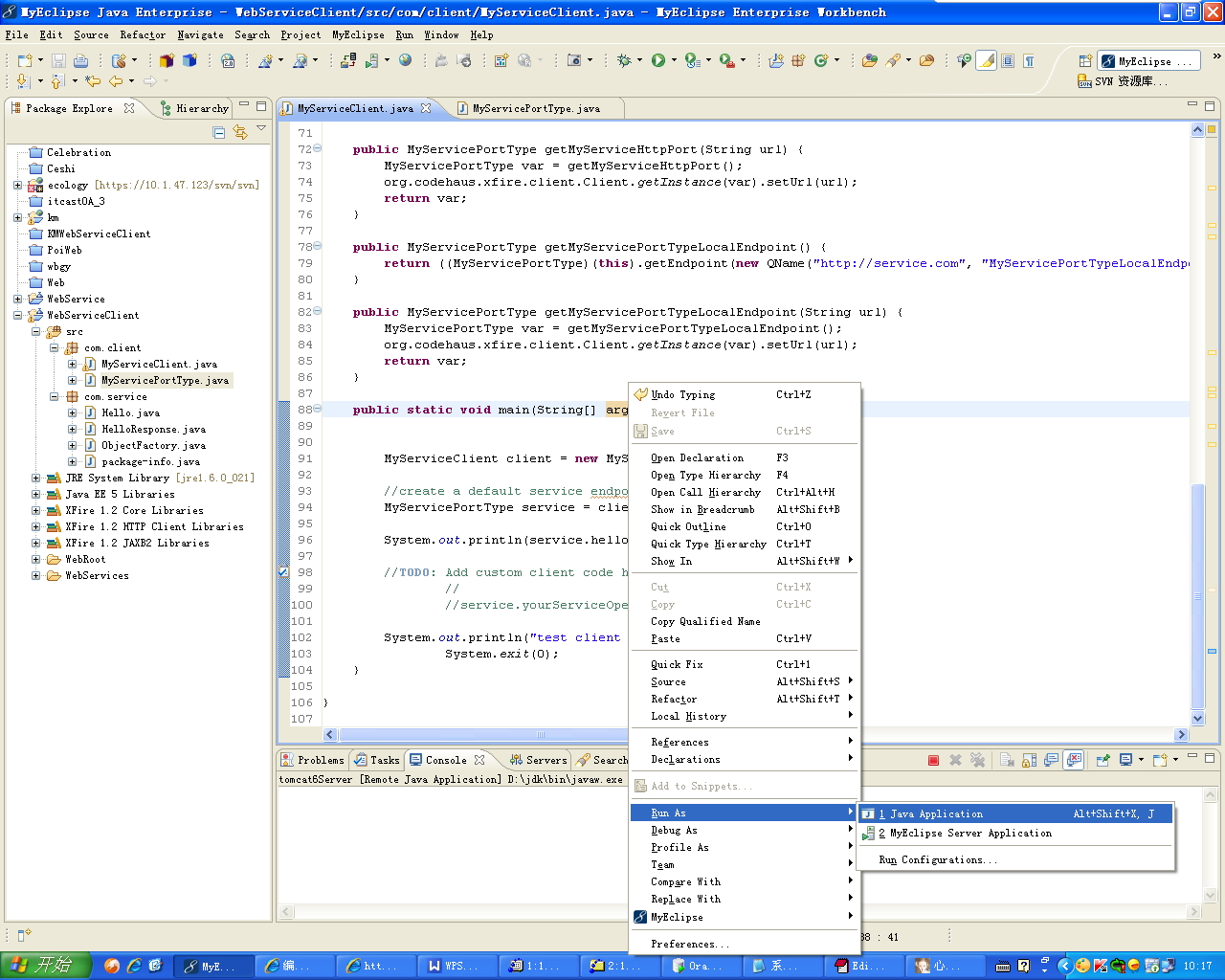The height and width of the screenshot is (980, 1225).
Task: Click the Back navigation arrow icon
Action: (116, 81)
